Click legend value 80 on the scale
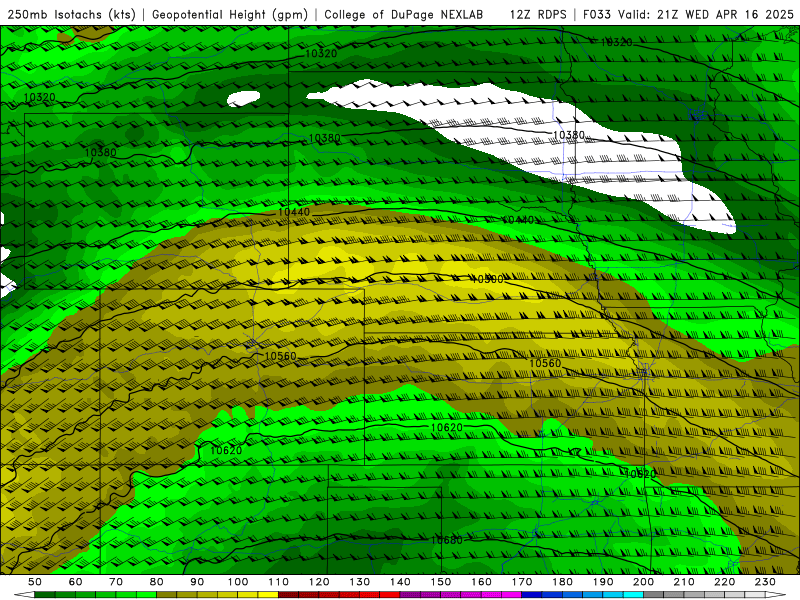 coord(156,582)
